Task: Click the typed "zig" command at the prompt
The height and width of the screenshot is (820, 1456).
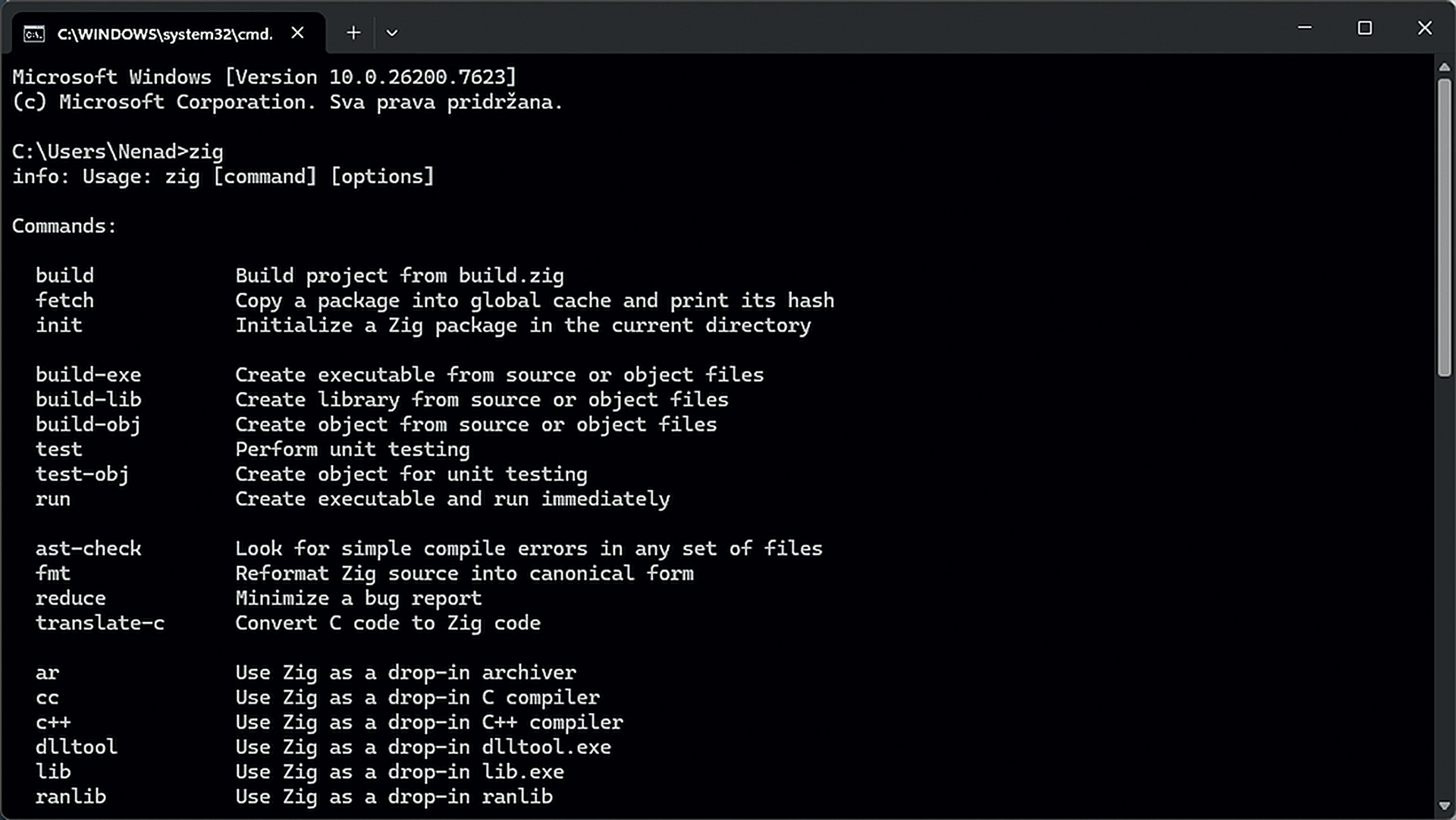Action: pyautogui.click(x=206, y=152)
